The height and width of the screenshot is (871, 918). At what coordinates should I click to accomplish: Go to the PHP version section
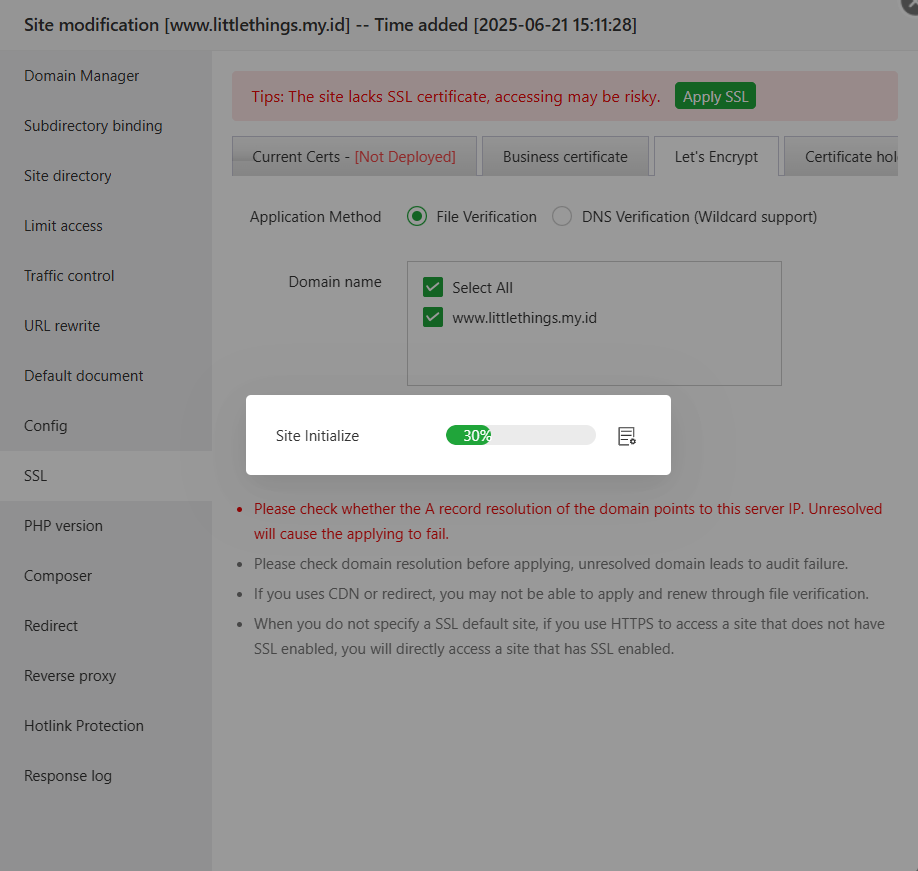tap(62, 525)
